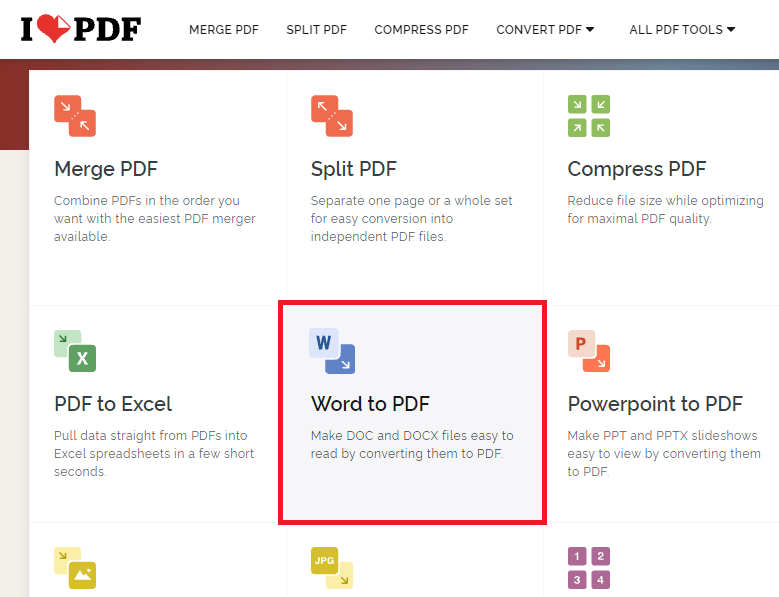Click text 'Separate one page or a whole set'

point(411,201)
